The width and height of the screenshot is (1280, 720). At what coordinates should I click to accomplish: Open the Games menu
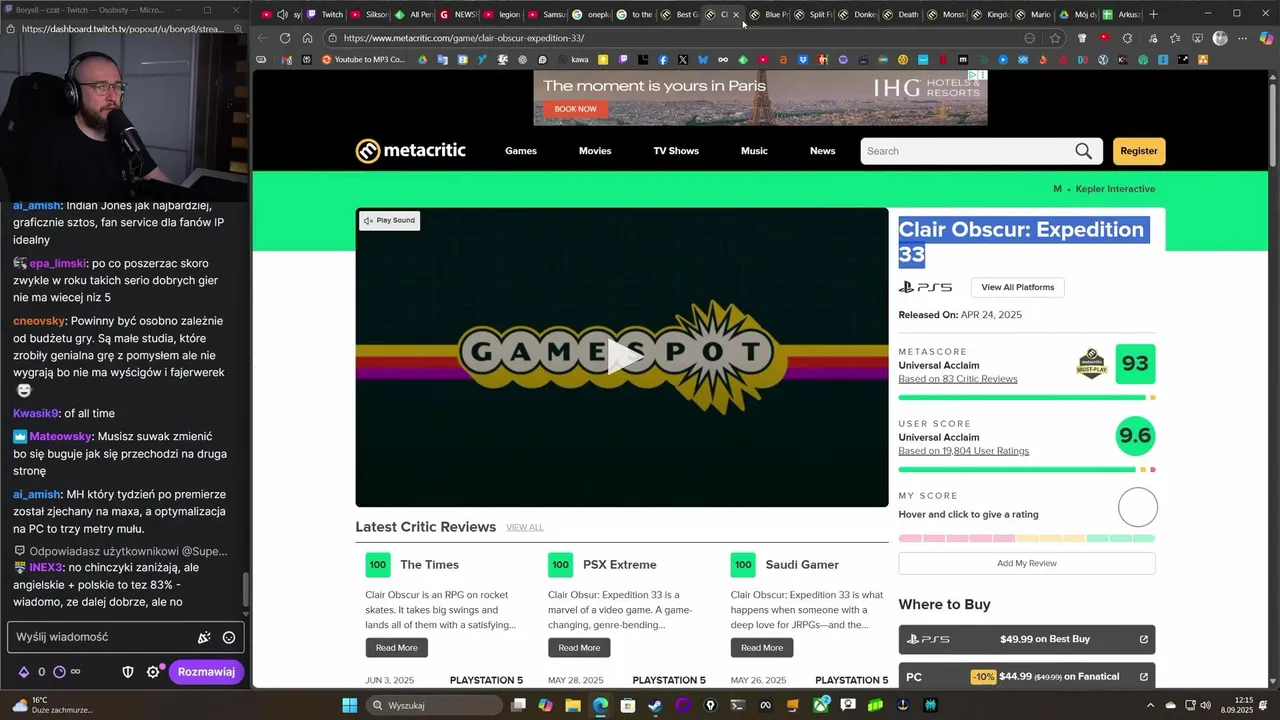(x=521, y=151)
